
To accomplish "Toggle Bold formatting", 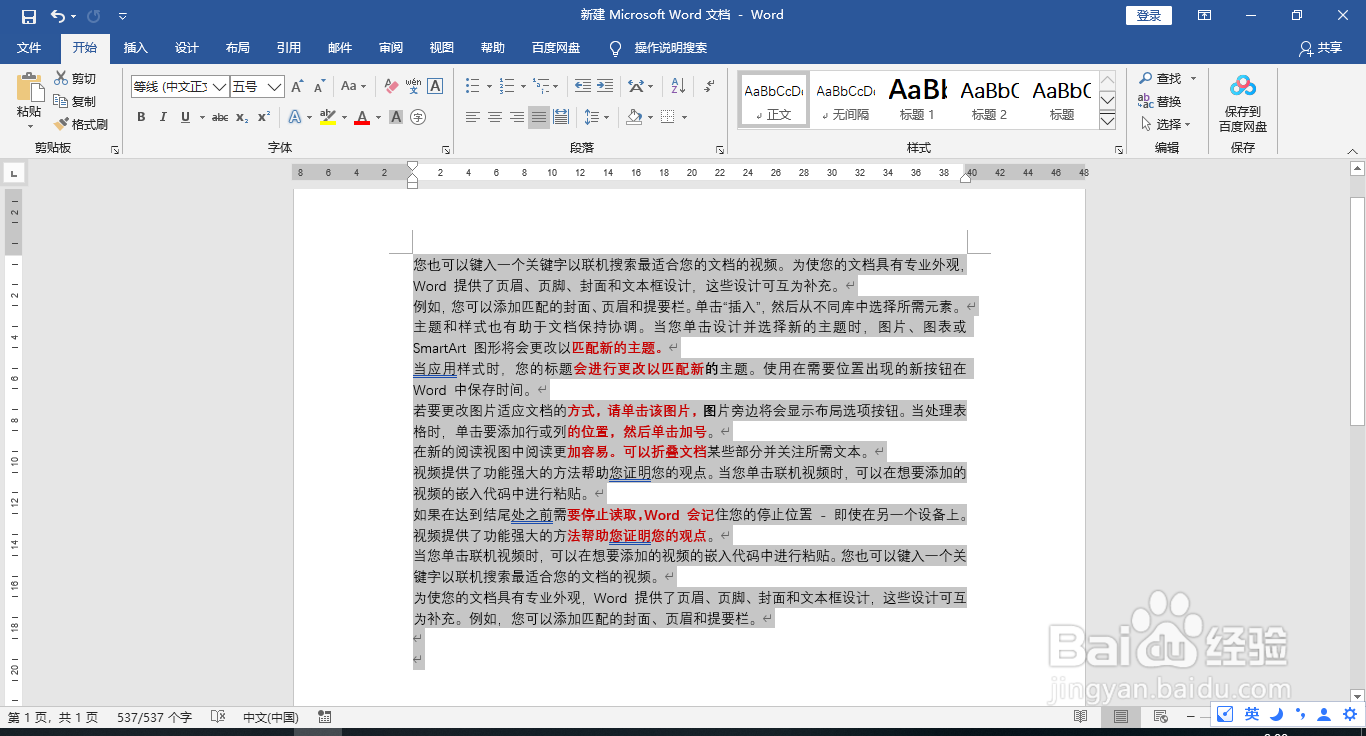I will pyautogui.click(x=141, y=117).
